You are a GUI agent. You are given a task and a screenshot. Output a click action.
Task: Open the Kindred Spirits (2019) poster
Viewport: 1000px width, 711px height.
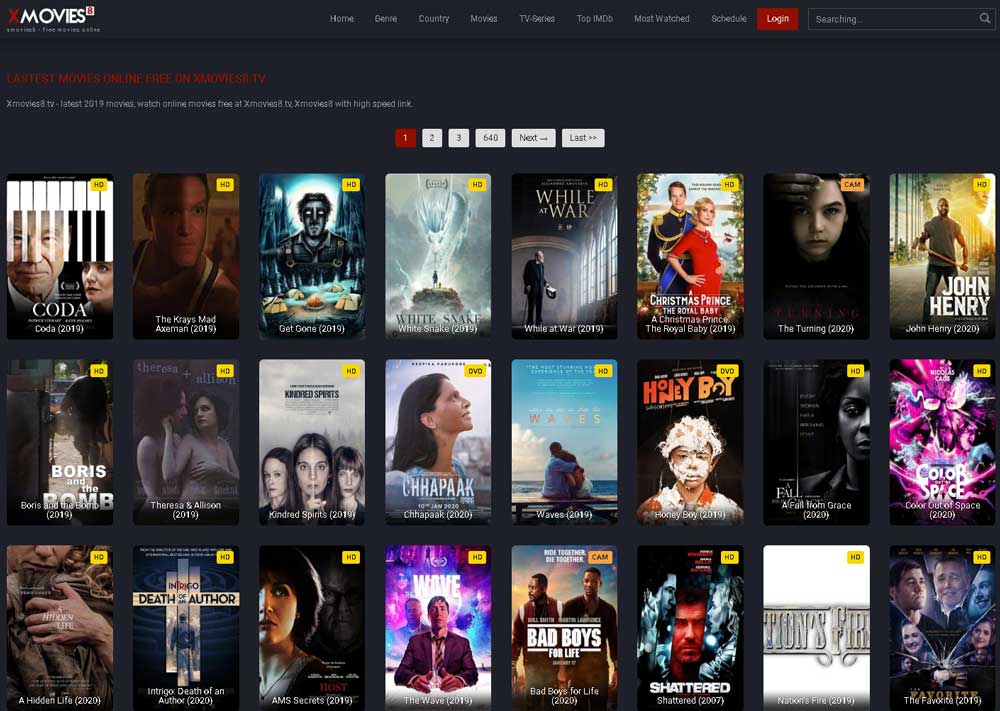click(312, 442)
